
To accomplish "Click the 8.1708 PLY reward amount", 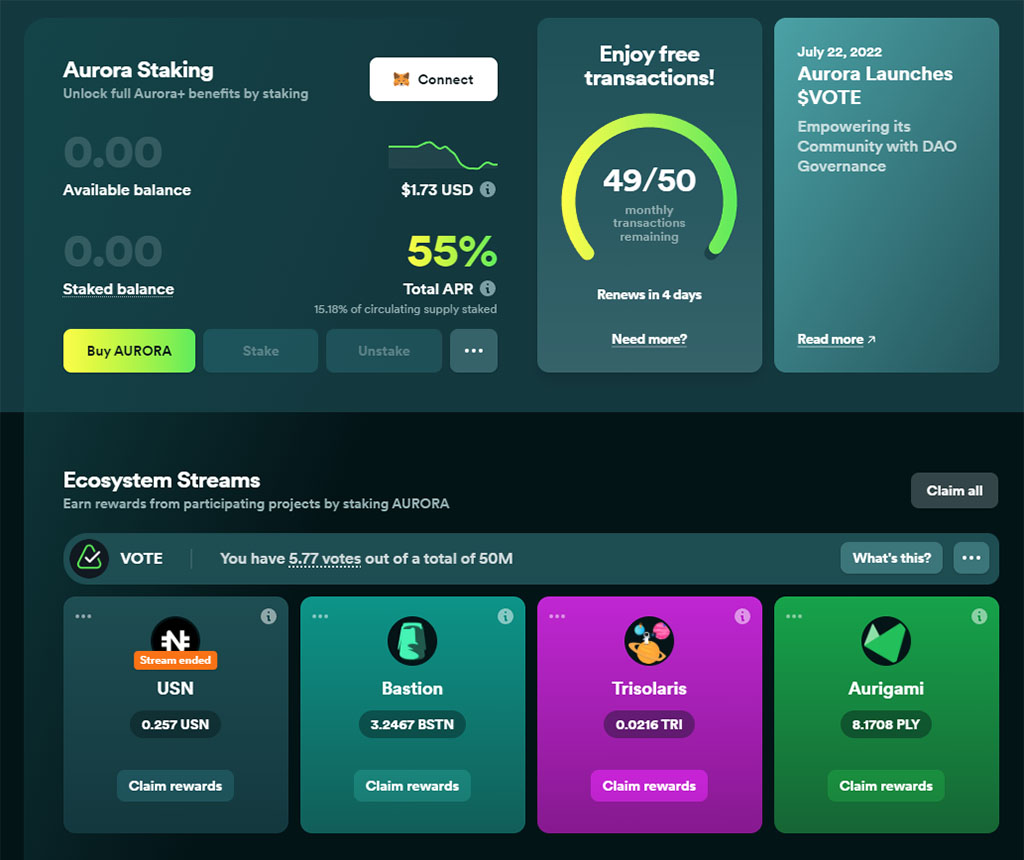I will point(886,724).
